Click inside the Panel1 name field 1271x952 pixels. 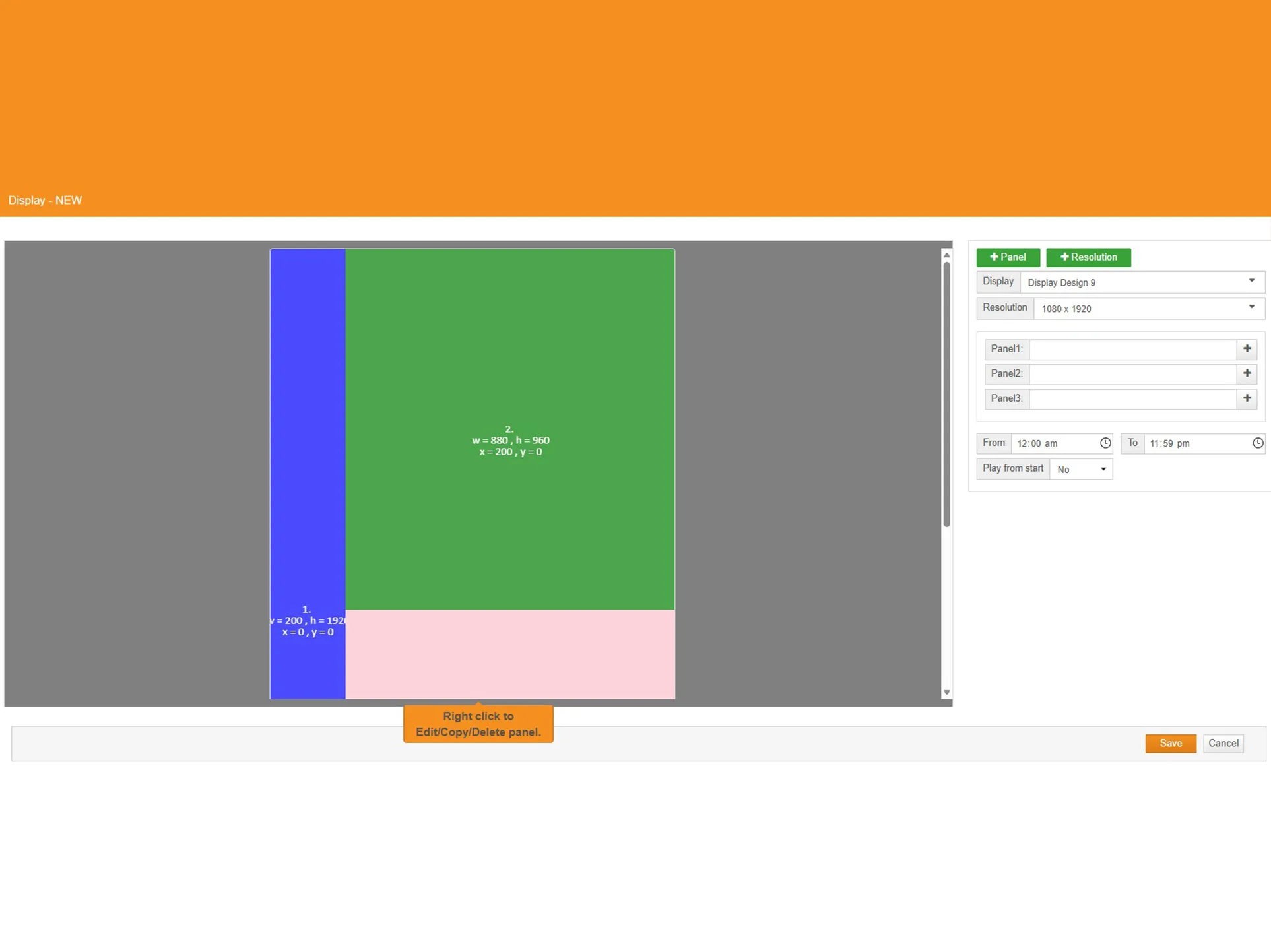pos(1132,349)
